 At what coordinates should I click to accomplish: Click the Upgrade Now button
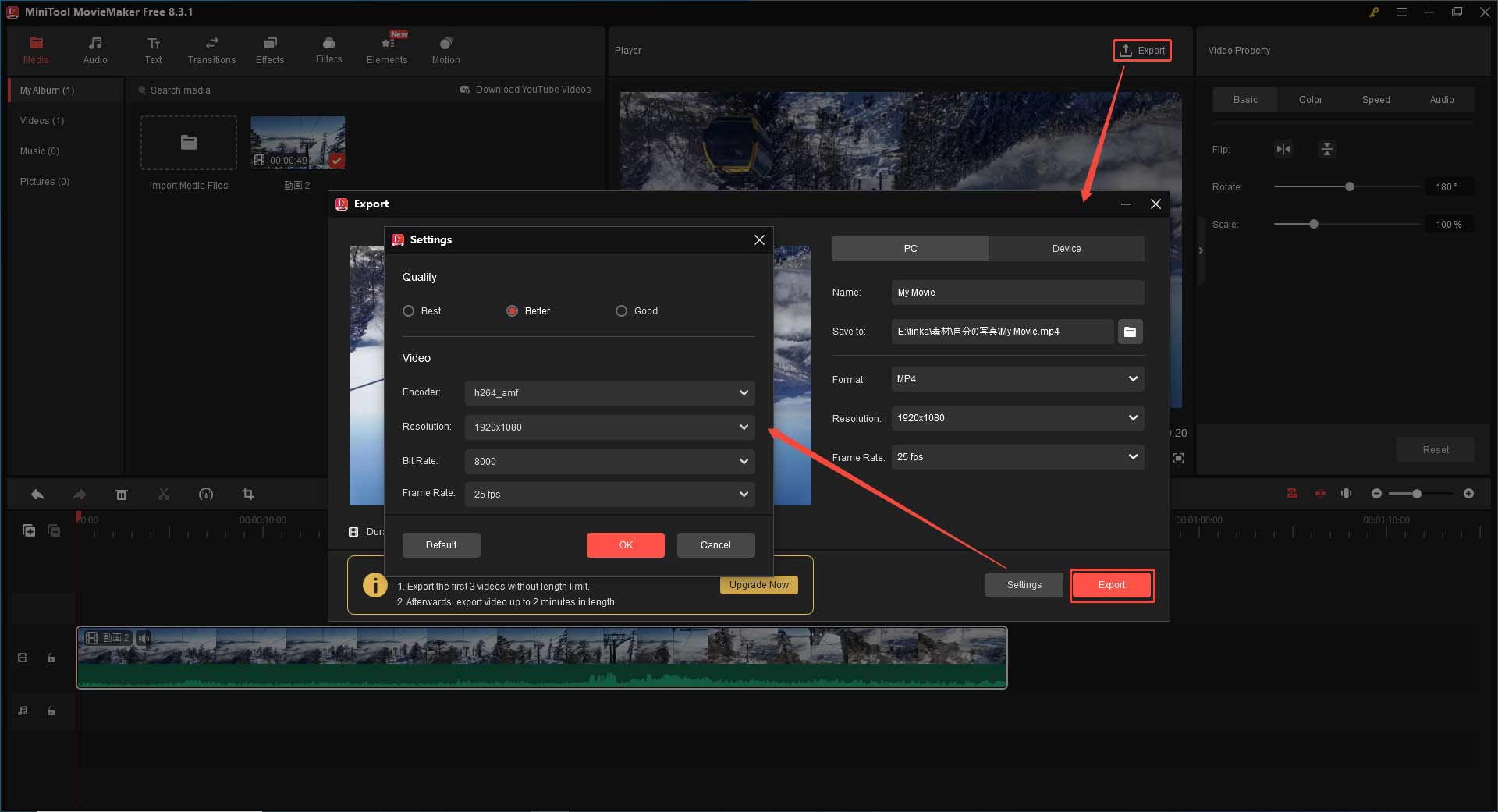(758, 584)
